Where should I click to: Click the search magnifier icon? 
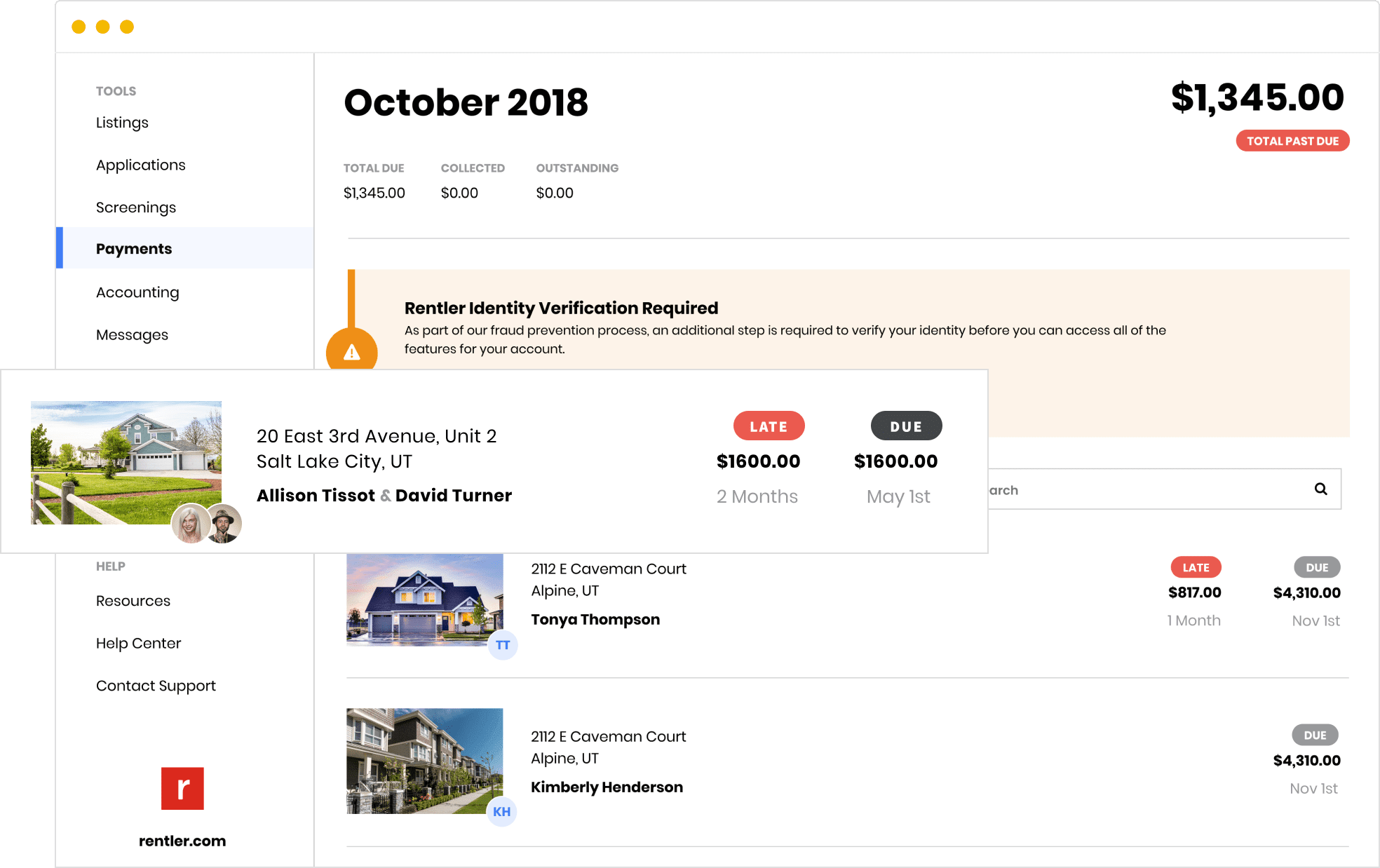(1321, 489)
